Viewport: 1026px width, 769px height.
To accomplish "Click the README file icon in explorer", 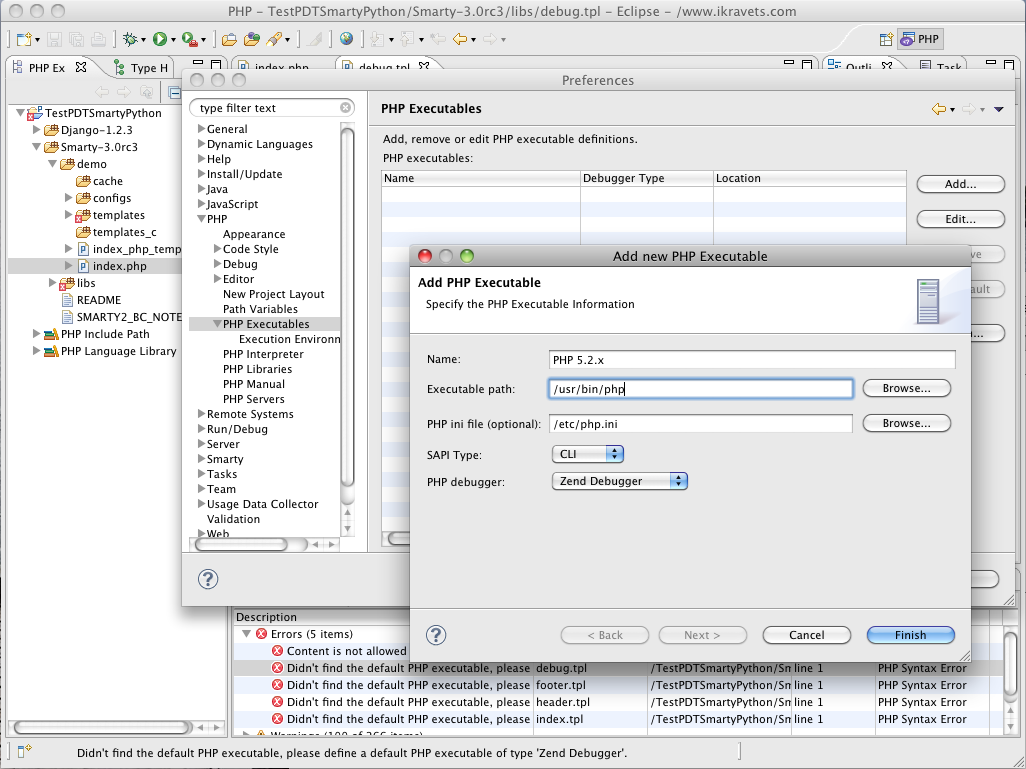I will pos(67,300).
